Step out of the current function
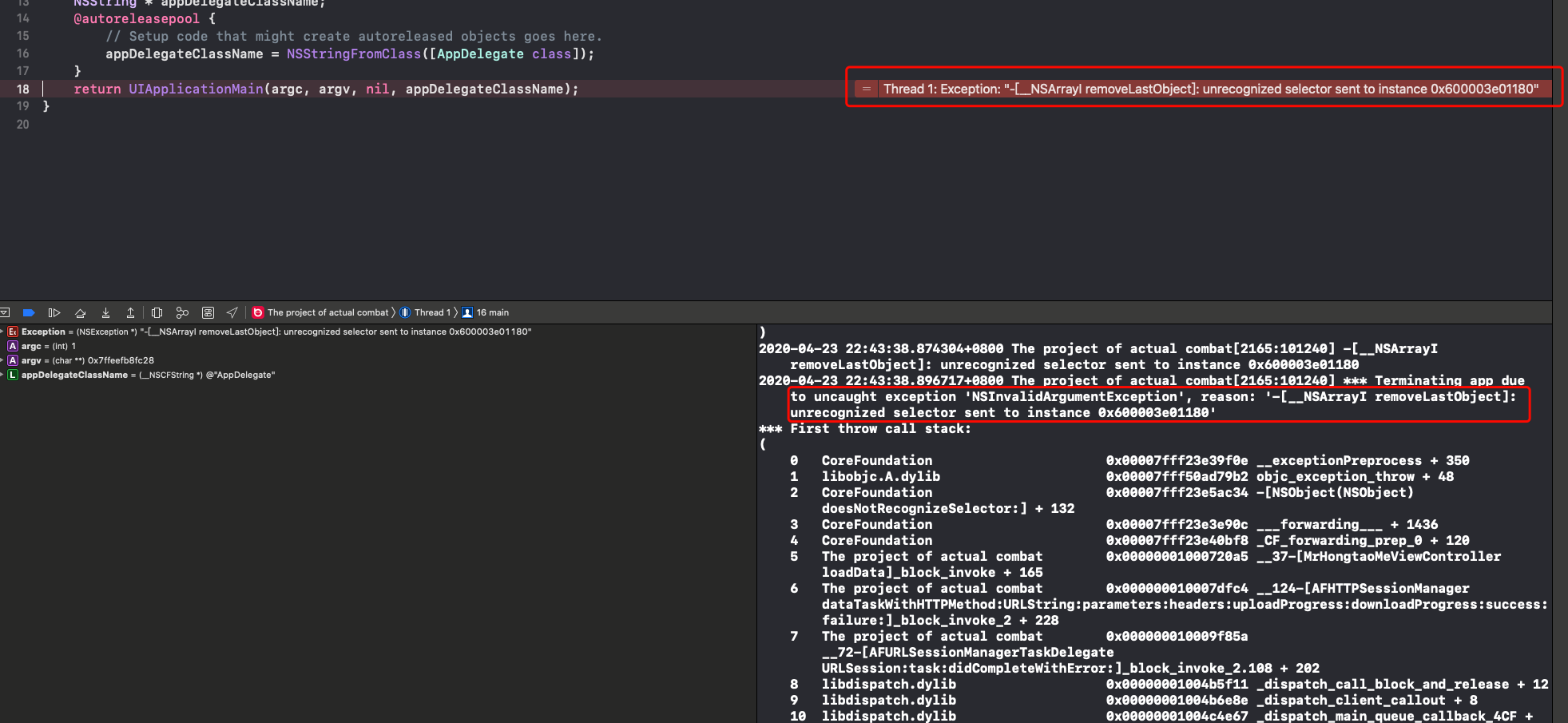 tap(130, 312)
